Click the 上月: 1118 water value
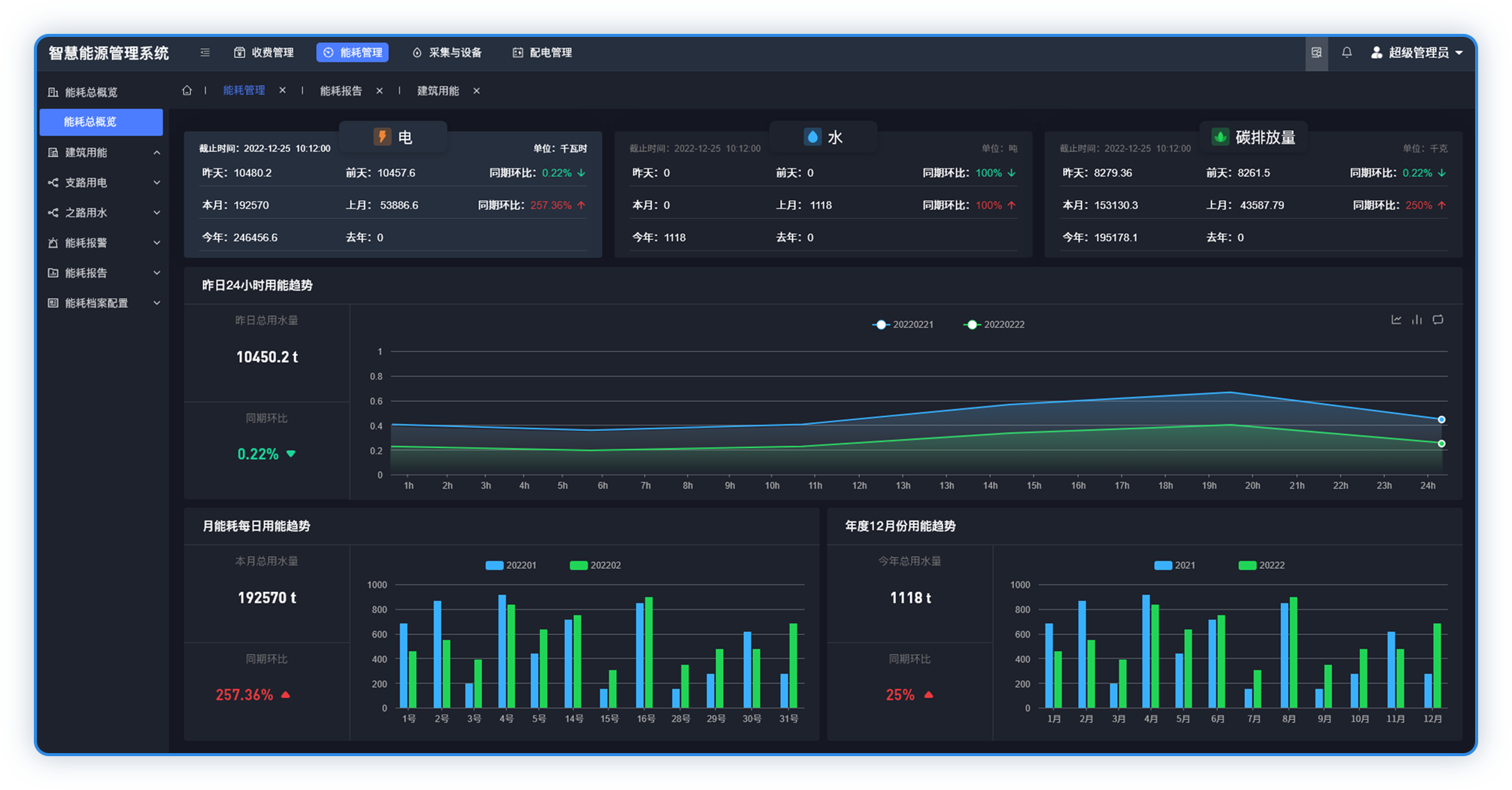The width and height of the screenshot is (1512, 790). point(803,205)
